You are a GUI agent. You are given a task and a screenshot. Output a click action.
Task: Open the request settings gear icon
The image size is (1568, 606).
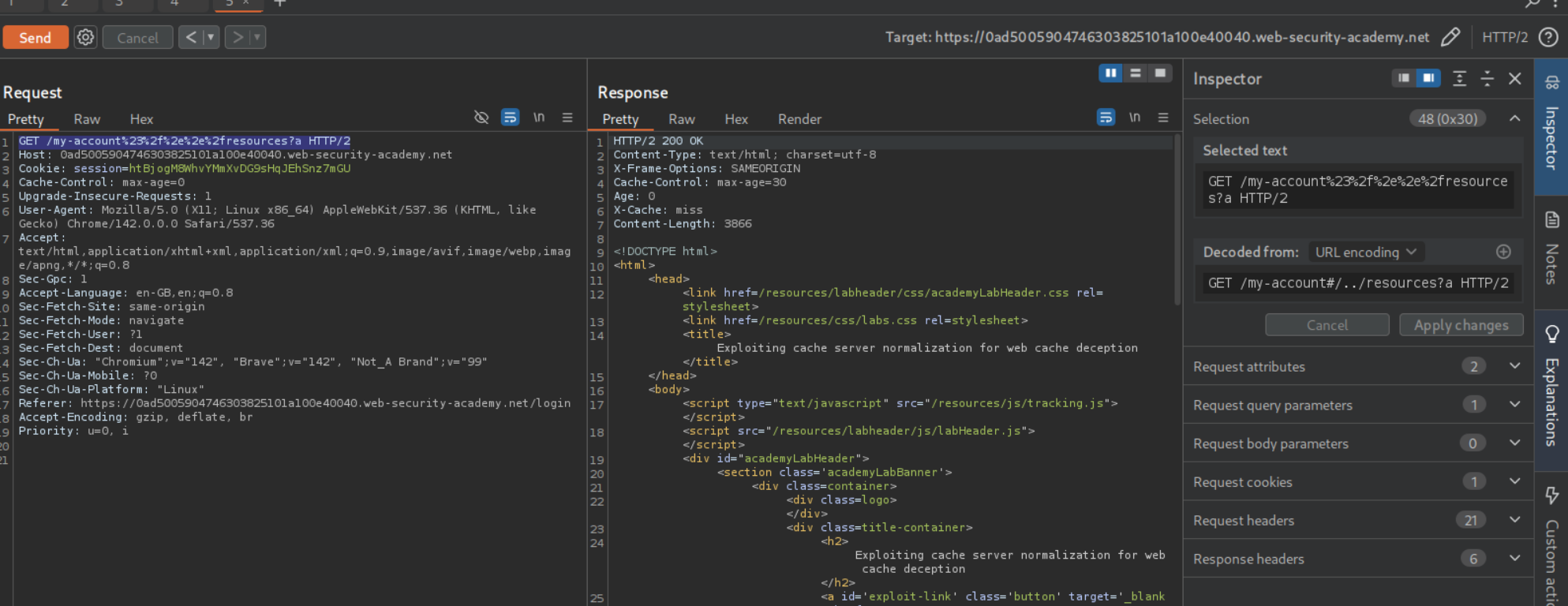click(x=85, y=37)
